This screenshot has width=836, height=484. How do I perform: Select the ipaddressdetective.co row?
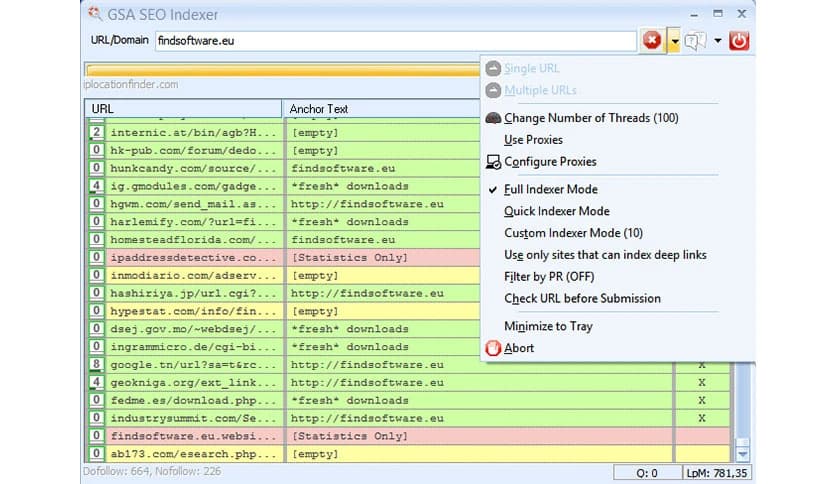[x=283, y=257]
